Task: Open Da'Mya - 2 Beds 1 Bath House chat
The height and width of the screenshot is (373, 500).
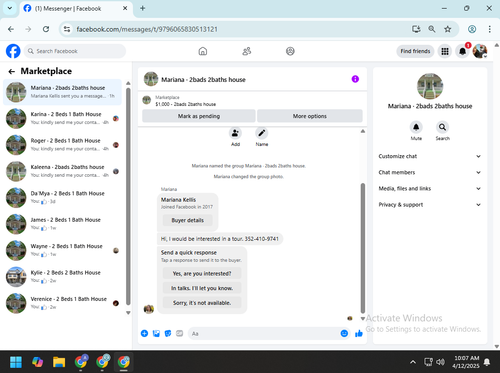Action: click(x=62, y=197)
